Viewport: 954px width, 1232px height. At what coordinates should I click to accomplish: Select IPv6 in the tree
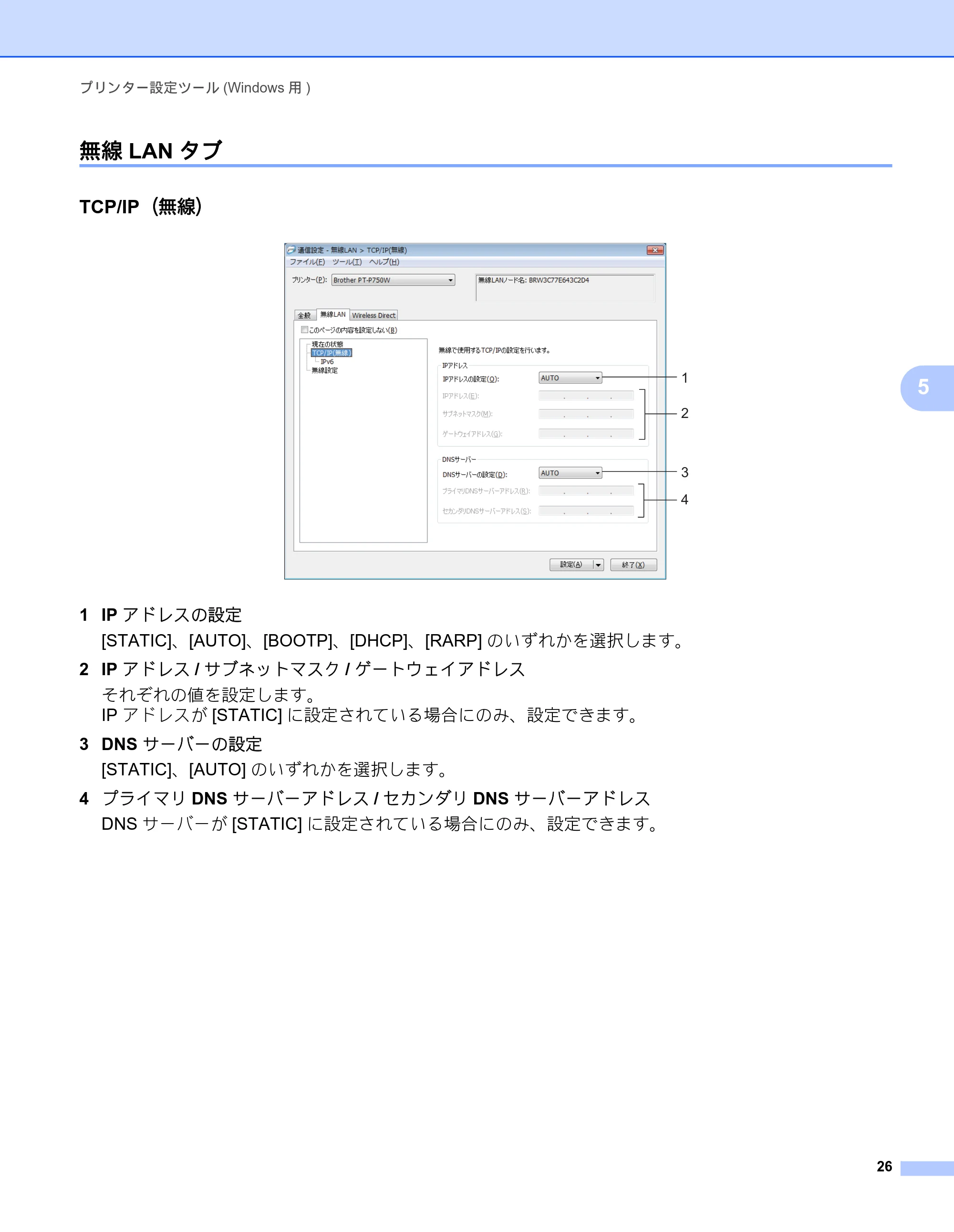(327, 362)
